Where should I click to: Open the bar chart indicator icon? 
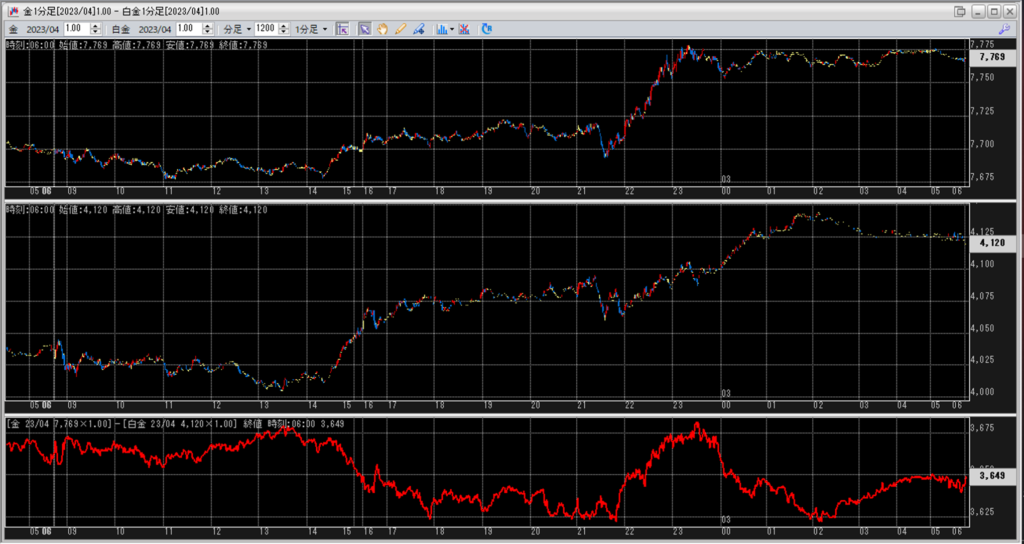pyautogui.click(x=442, y=29)
